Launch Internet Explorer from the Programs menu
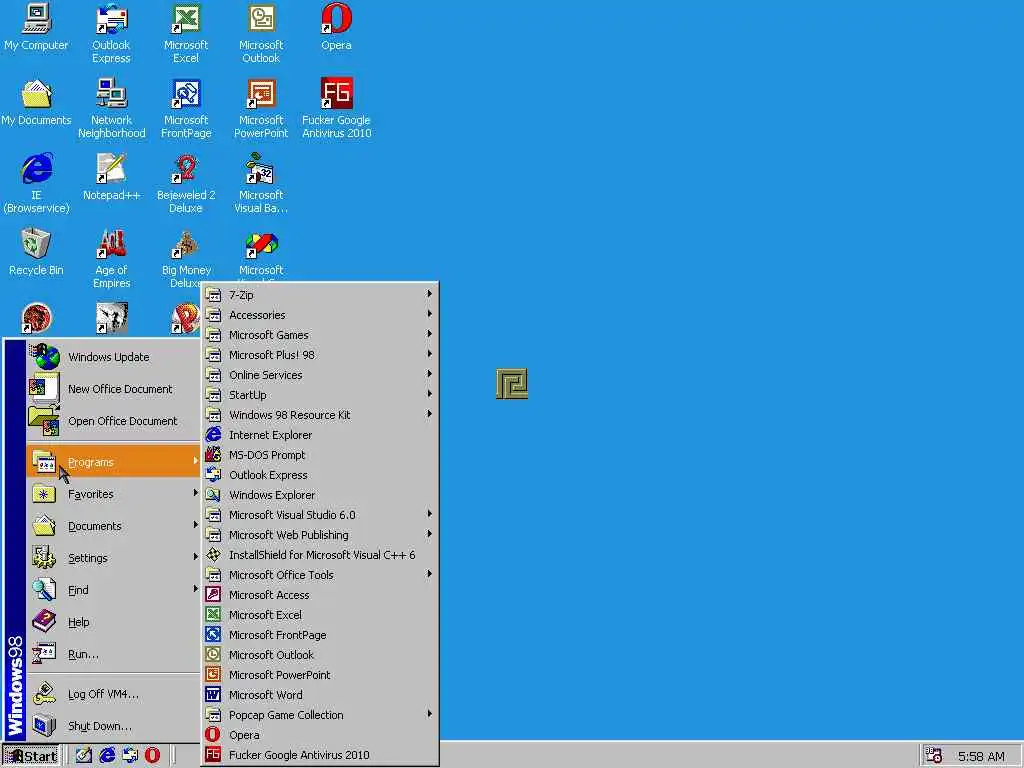 coord(320,435)
